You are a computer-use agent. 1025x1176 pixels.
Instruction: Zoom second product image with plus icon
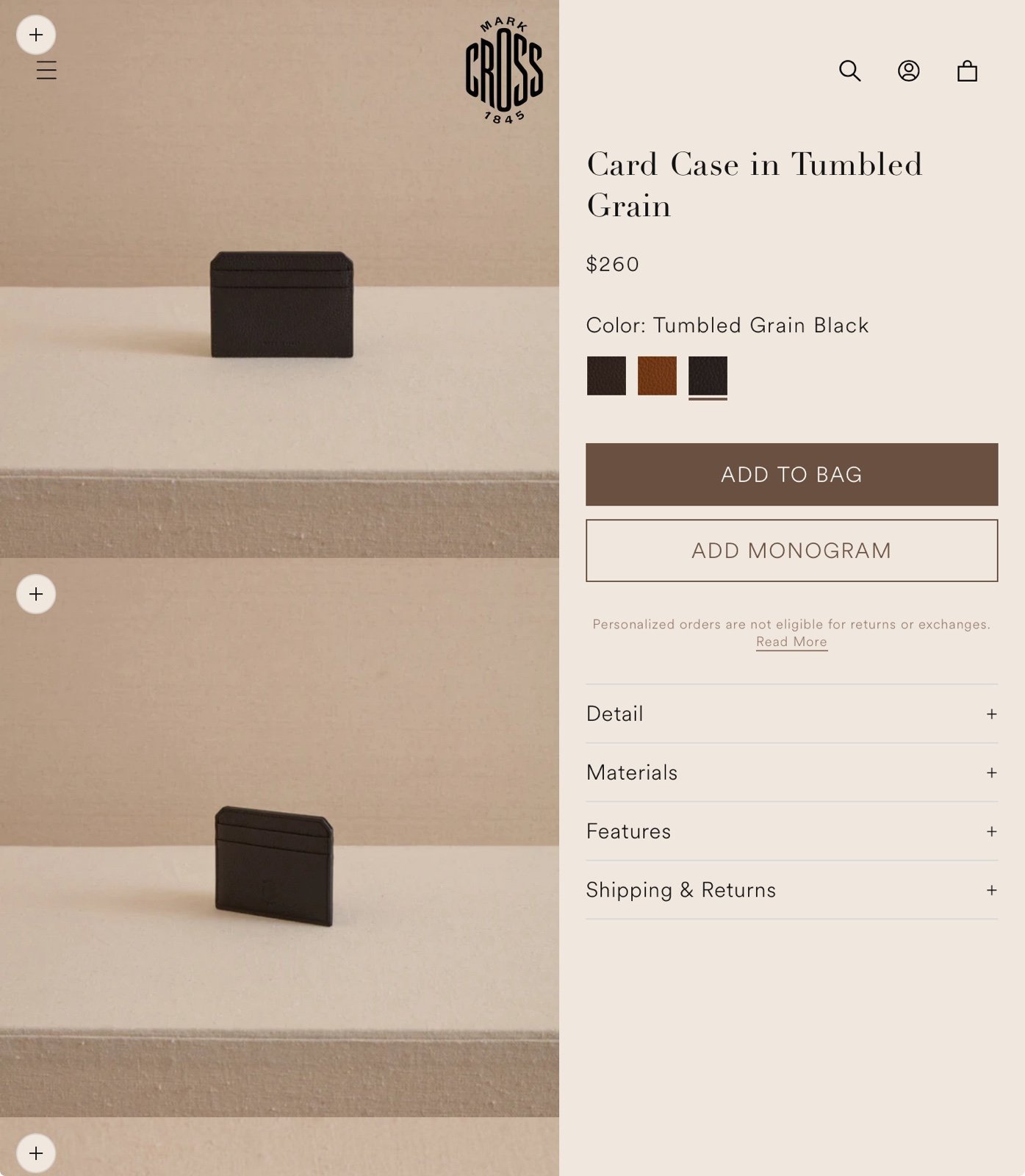(36, 594)
